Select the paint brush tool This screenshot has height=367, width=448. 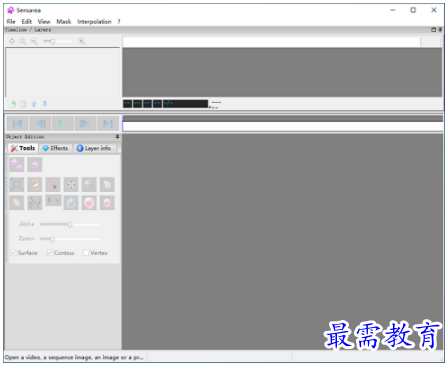click(35, 184)
